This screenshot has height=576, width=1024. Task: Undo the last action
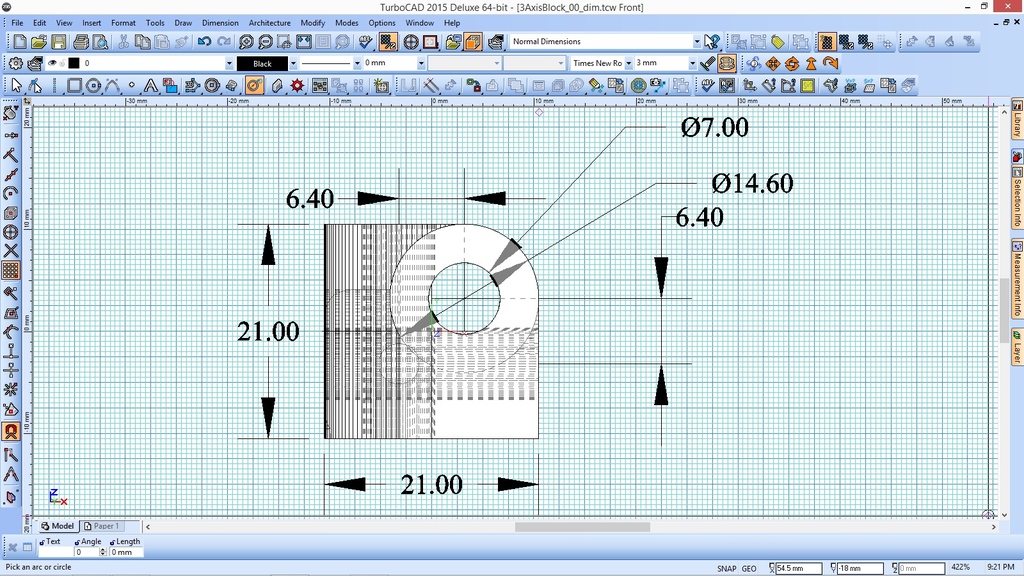[x=206, y=41]
